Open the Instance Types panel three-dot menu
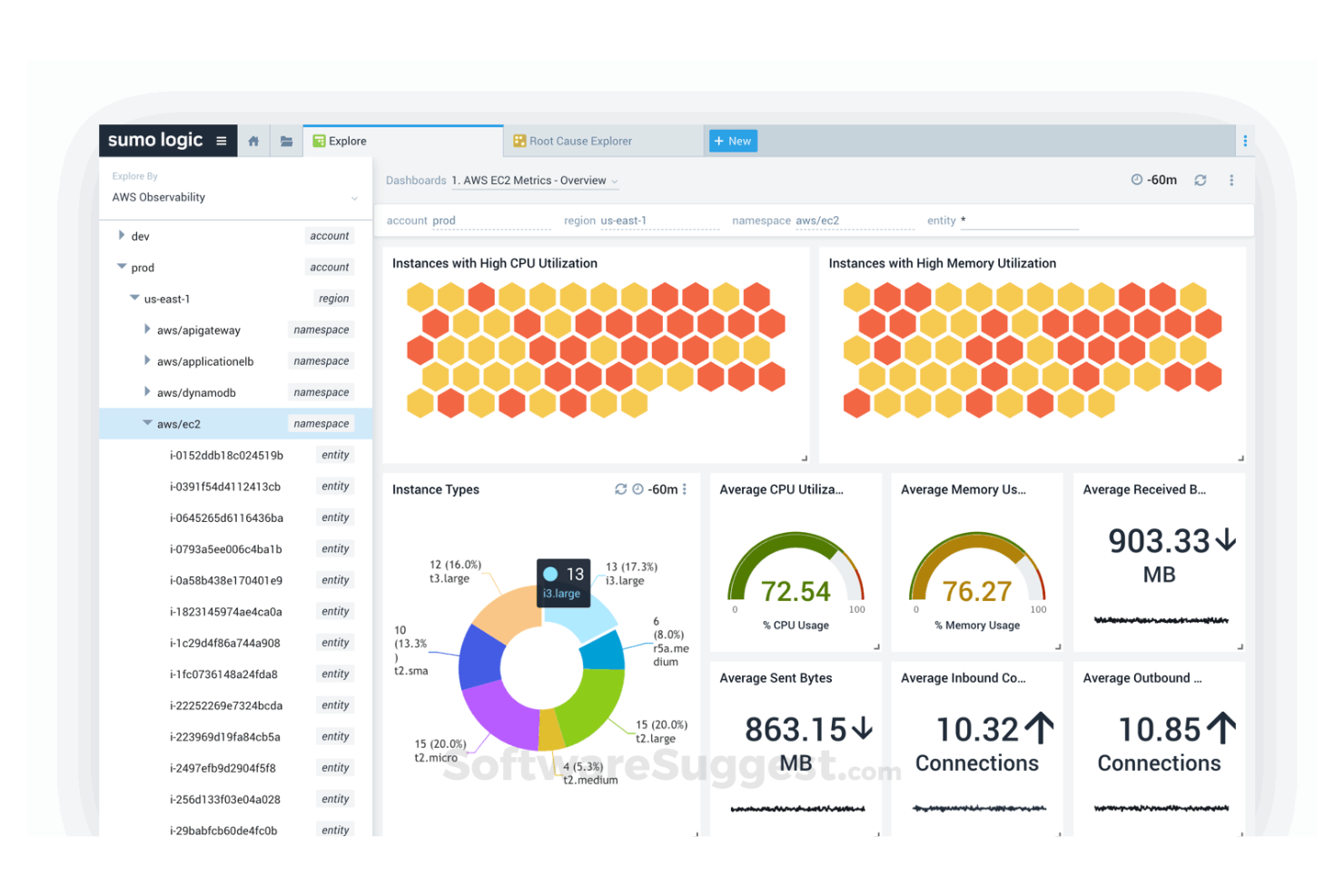Screen dimensions: 1344x896 point(685,489)
